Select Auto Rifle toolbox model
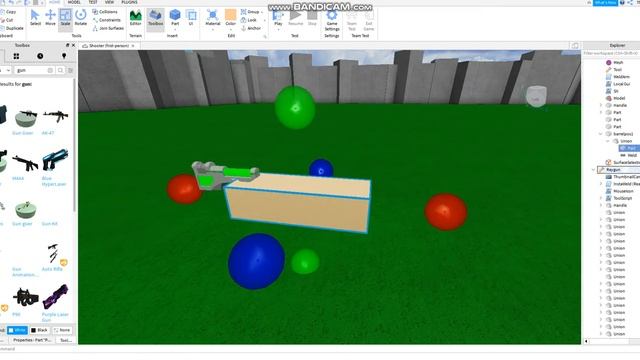Image resolution: width=640 pixels, height=360 pixels. coord(55,257)
